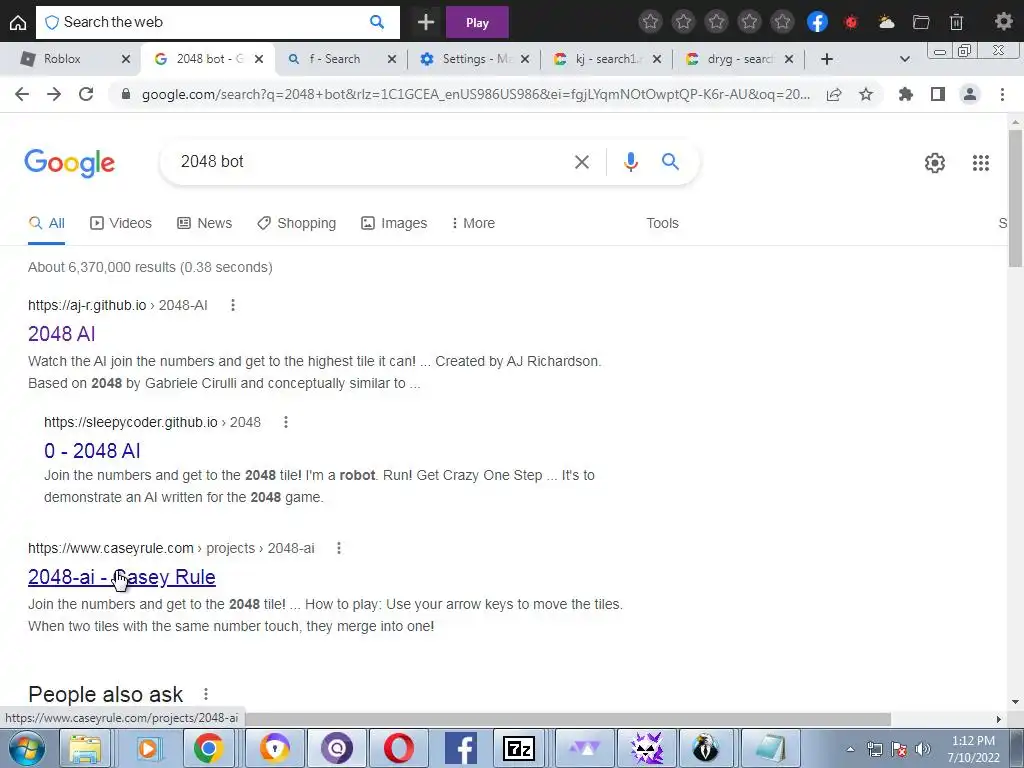The image size is (1024, 768).
Task: Open the settings gear in top bar
Action: tap(1004, 22)
